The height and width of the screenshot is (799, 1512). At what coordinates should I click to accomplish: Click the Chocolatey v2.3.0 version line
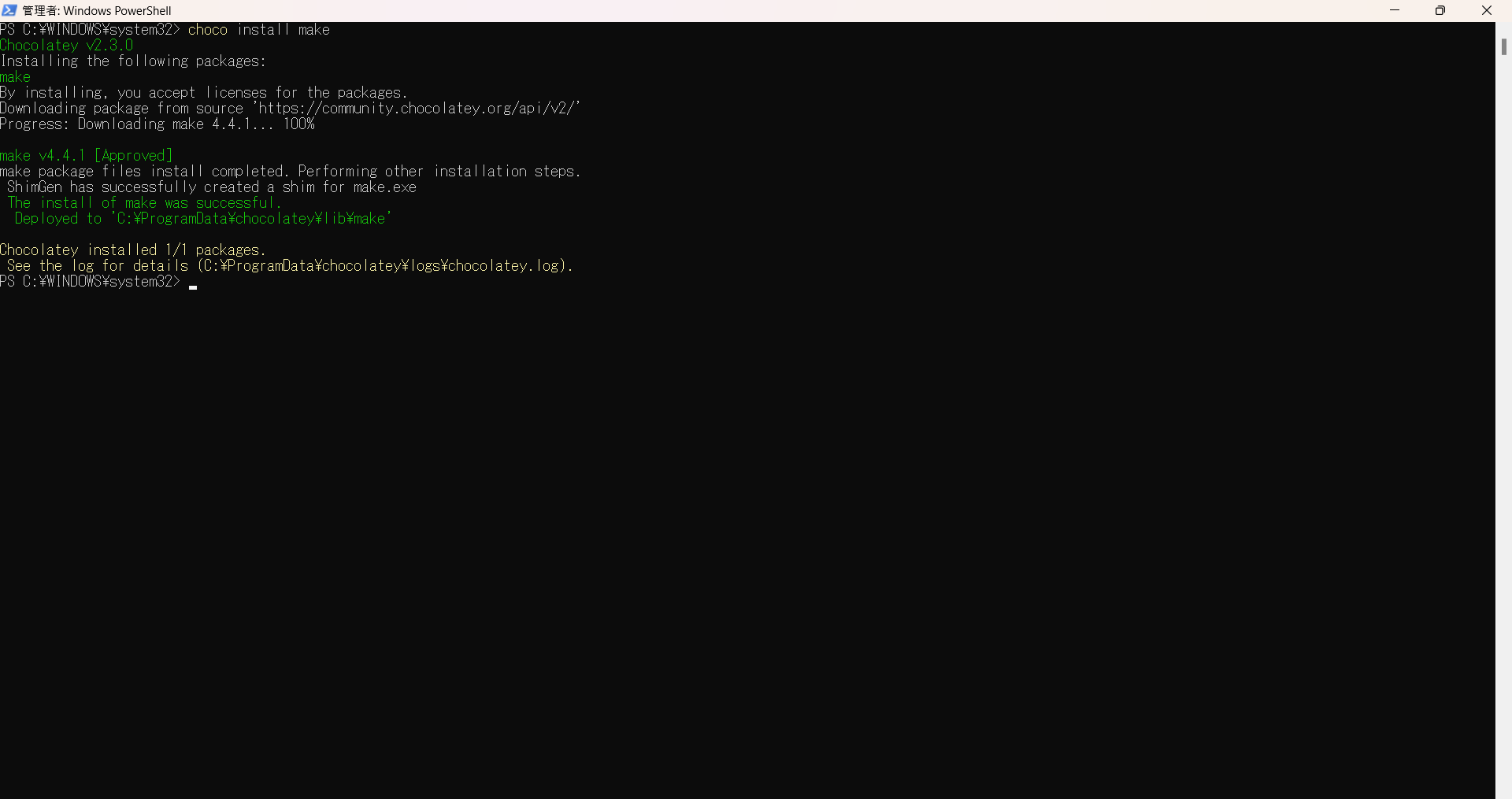(x=67, y=45)
